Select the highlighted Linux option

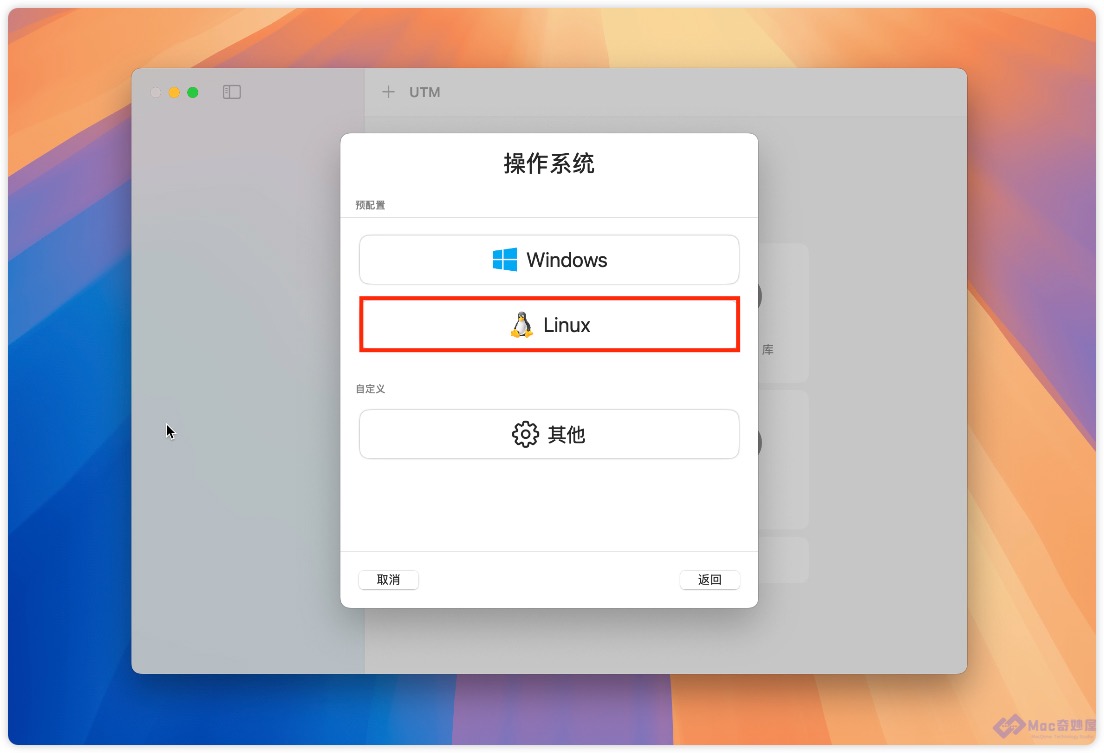pos(549,325)
